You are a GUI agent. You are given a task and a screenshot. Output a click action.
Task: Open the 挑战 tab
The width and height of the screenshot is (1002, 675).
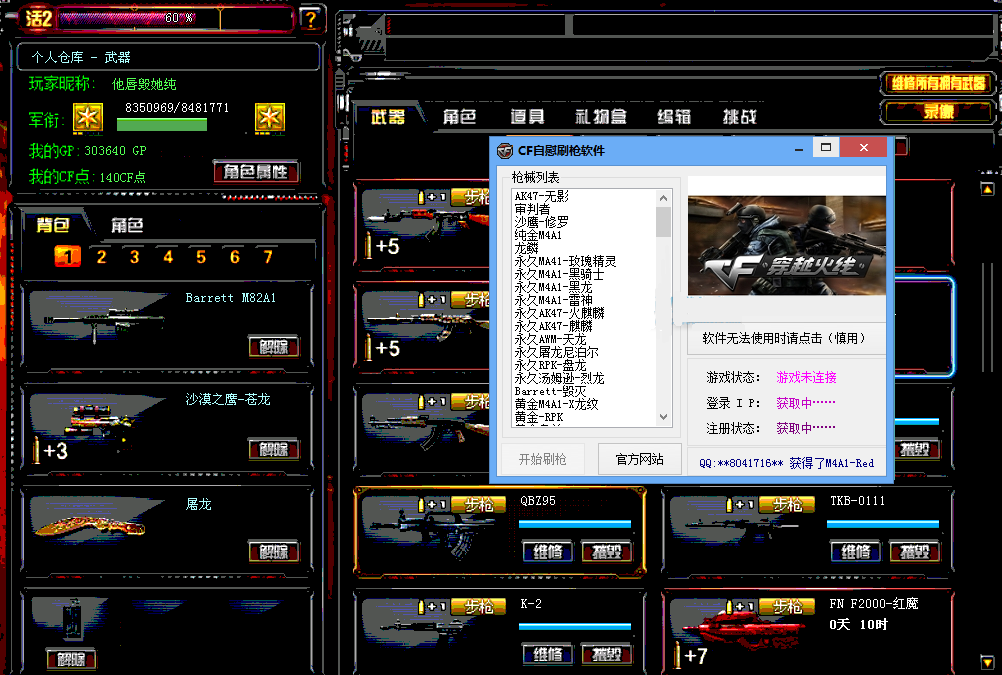click(x=739, y=117)
